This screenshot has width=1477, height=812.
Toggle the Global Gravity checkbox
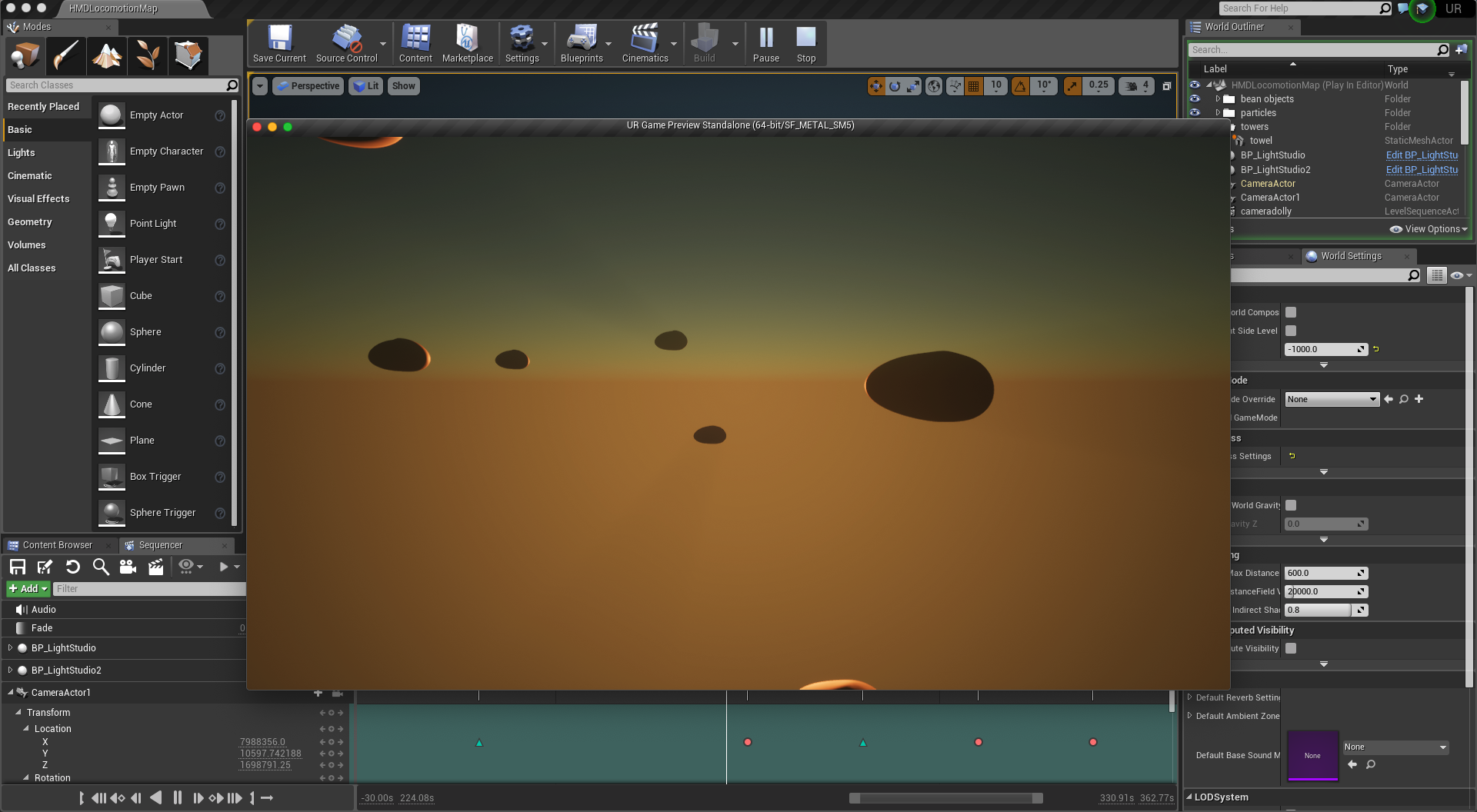coord(1290,505)
